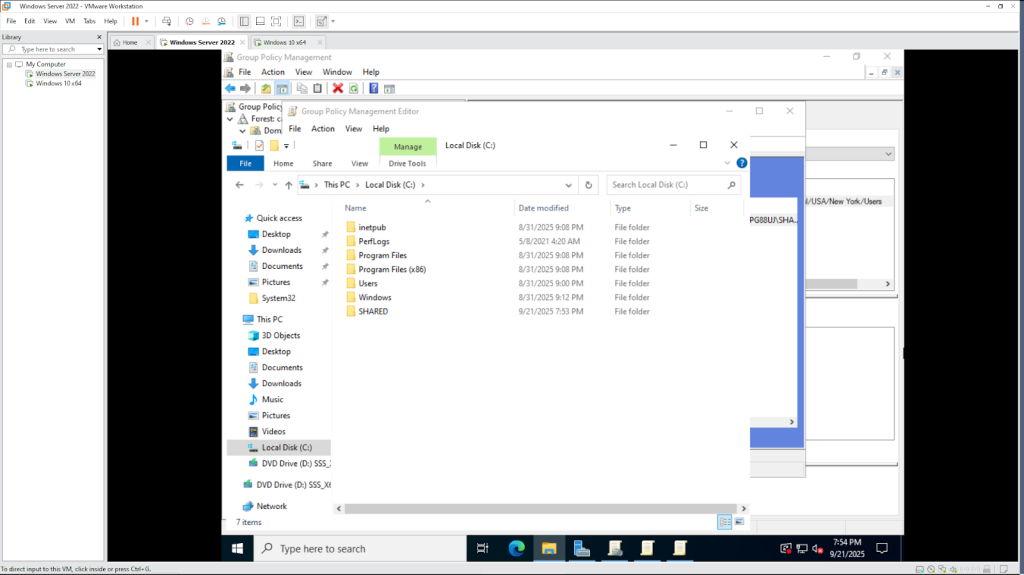Image resolution: width=1024 pixels, height=575 pixels.
Task: Open Action menu in Group Policy Management Editor
Action: pos(323,129)
